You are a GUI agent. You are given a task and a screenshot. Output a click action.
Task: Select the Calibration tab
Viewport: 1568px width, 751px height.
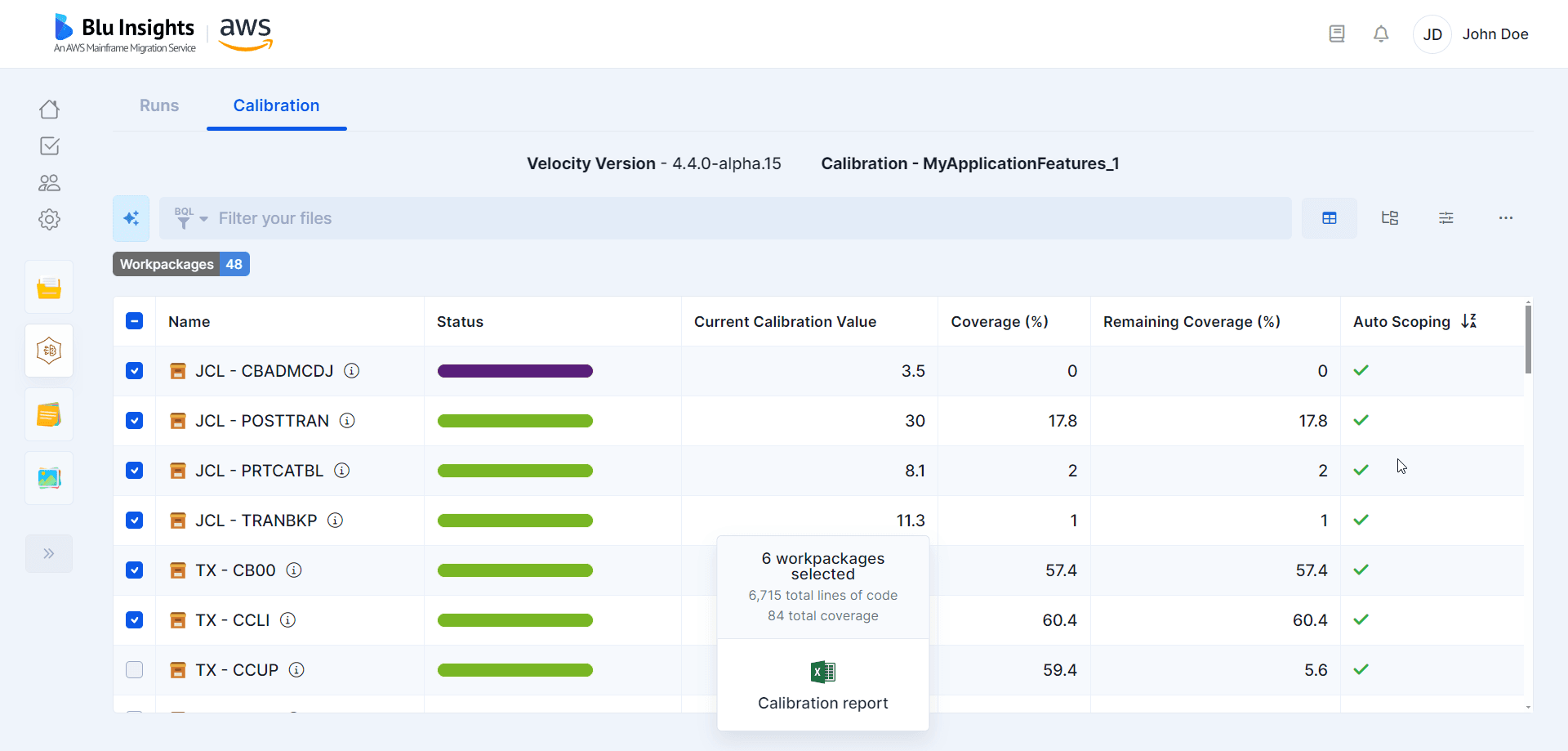click(x=276, y=105)
